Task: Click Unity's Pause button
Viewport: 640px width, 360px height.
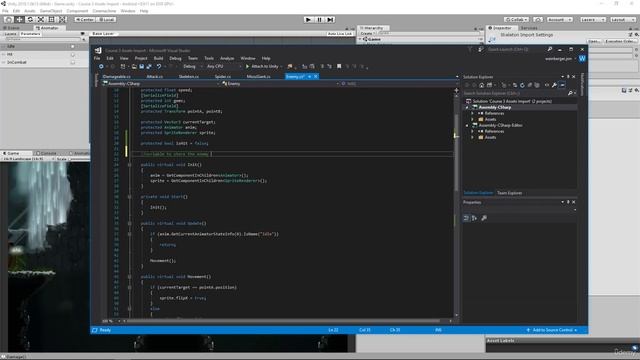Action: (320, 20)
